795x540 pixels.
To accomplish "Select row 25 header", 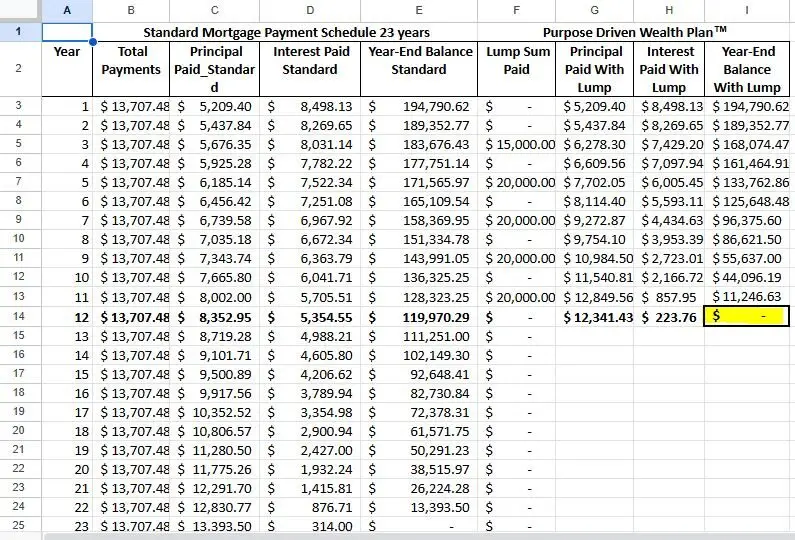I will pos(20,525).
